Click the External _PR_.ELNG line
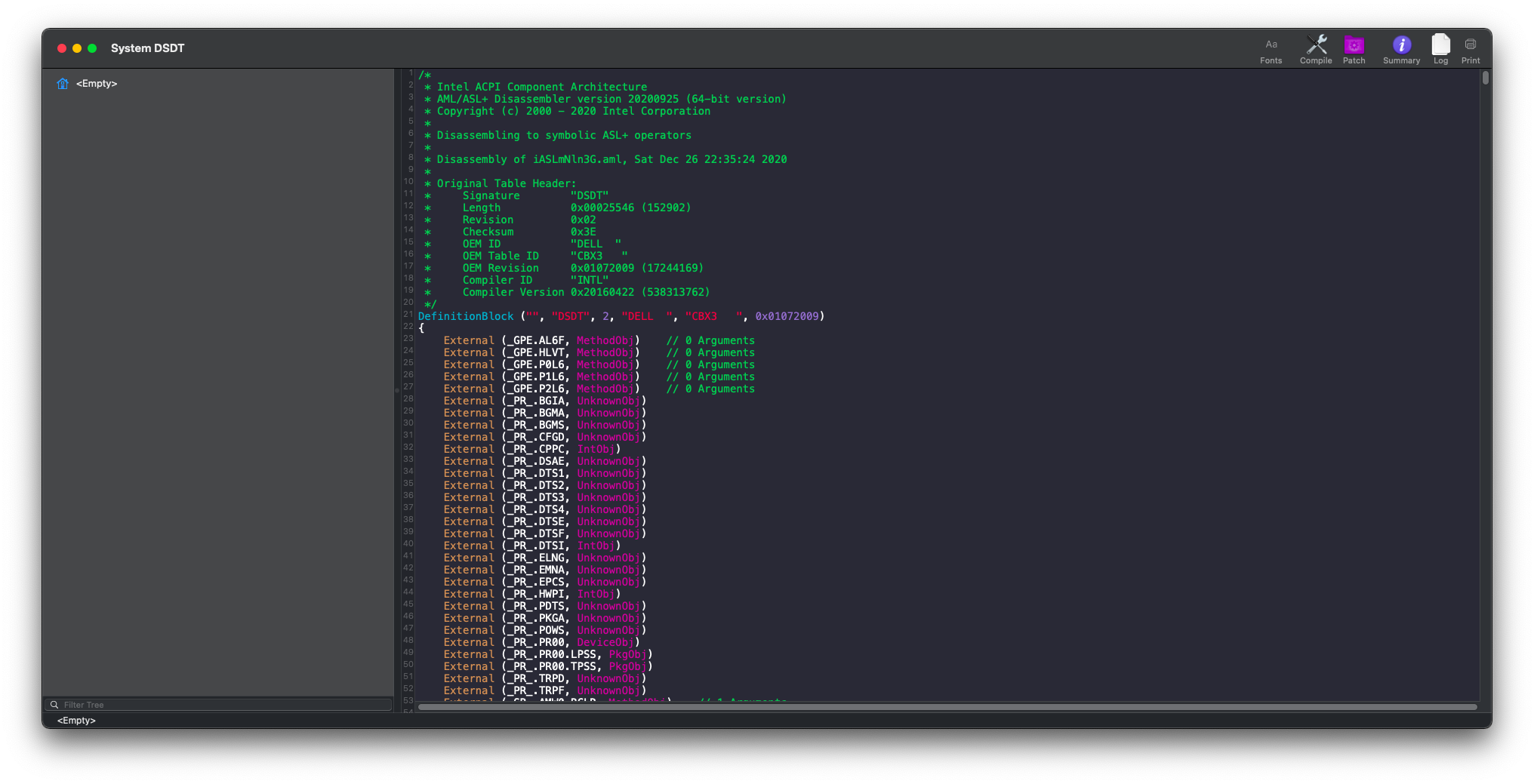1534x784 pixels. (x=544, y=558)
